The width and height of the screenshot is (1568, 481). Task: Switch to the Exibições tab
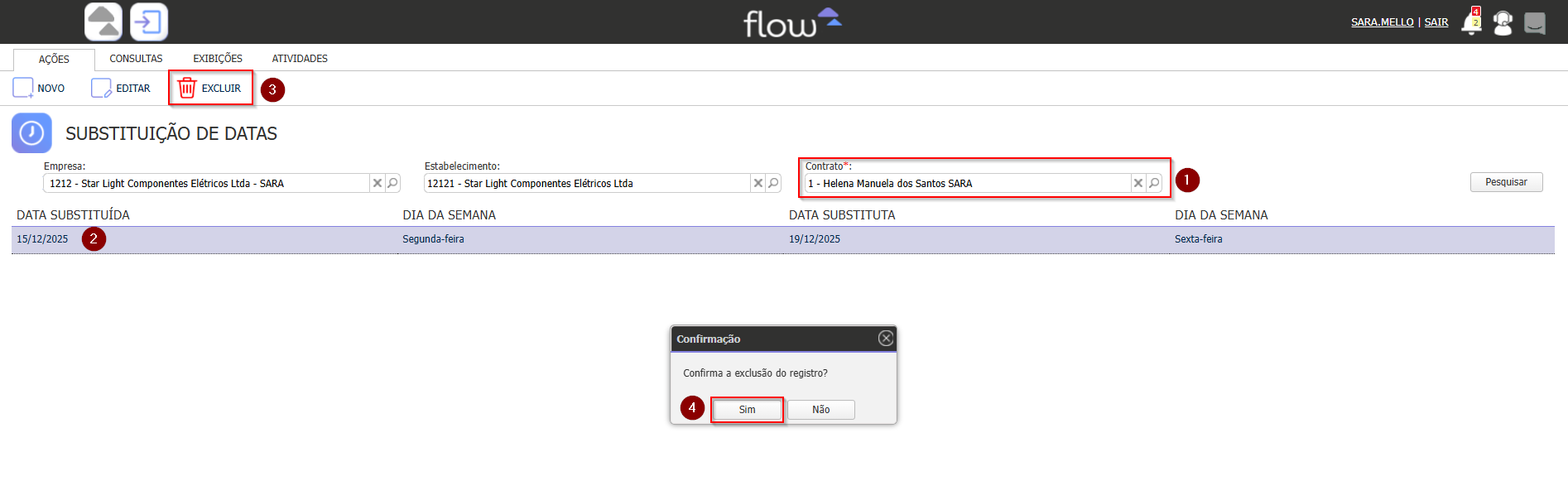coord(218,59)
